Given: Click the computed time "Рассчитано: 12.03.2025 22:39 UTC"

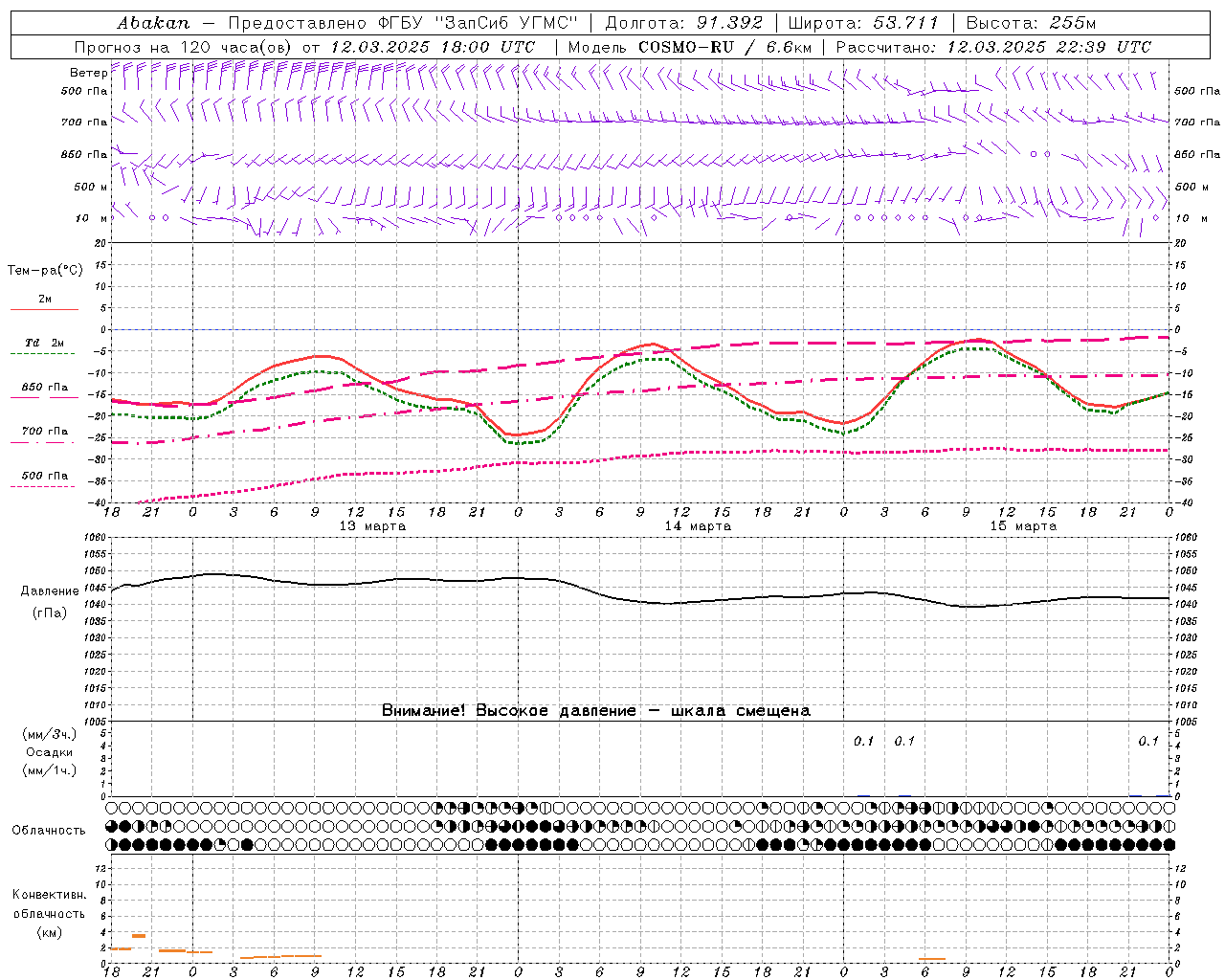Looking at the screenshot, I should (x=993, y=47).
